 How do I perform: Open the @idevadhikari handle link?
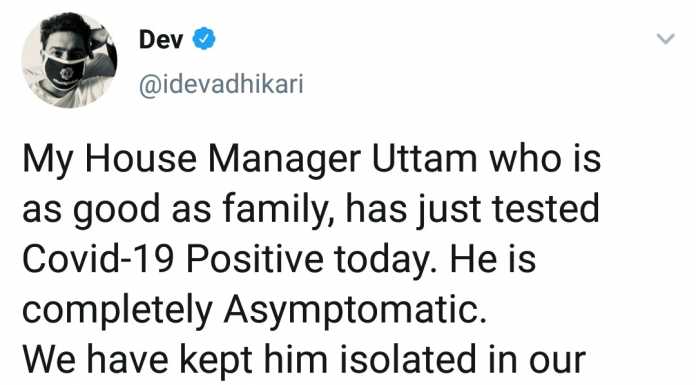tap(221, 84)
